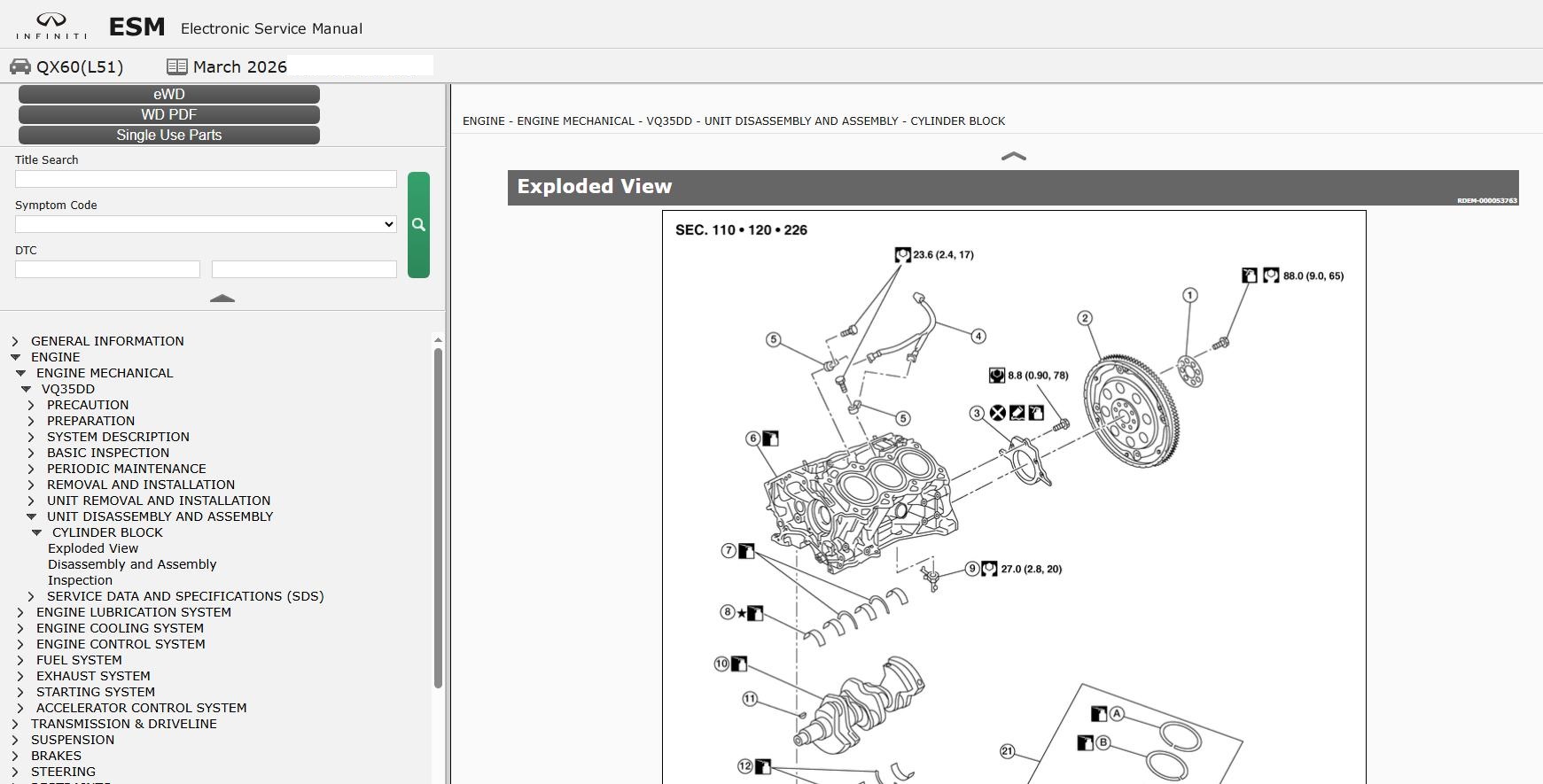Screen dimensions: 1543x784
Task: Open the Symptom Code dropdown
Action: coord(206,224)
